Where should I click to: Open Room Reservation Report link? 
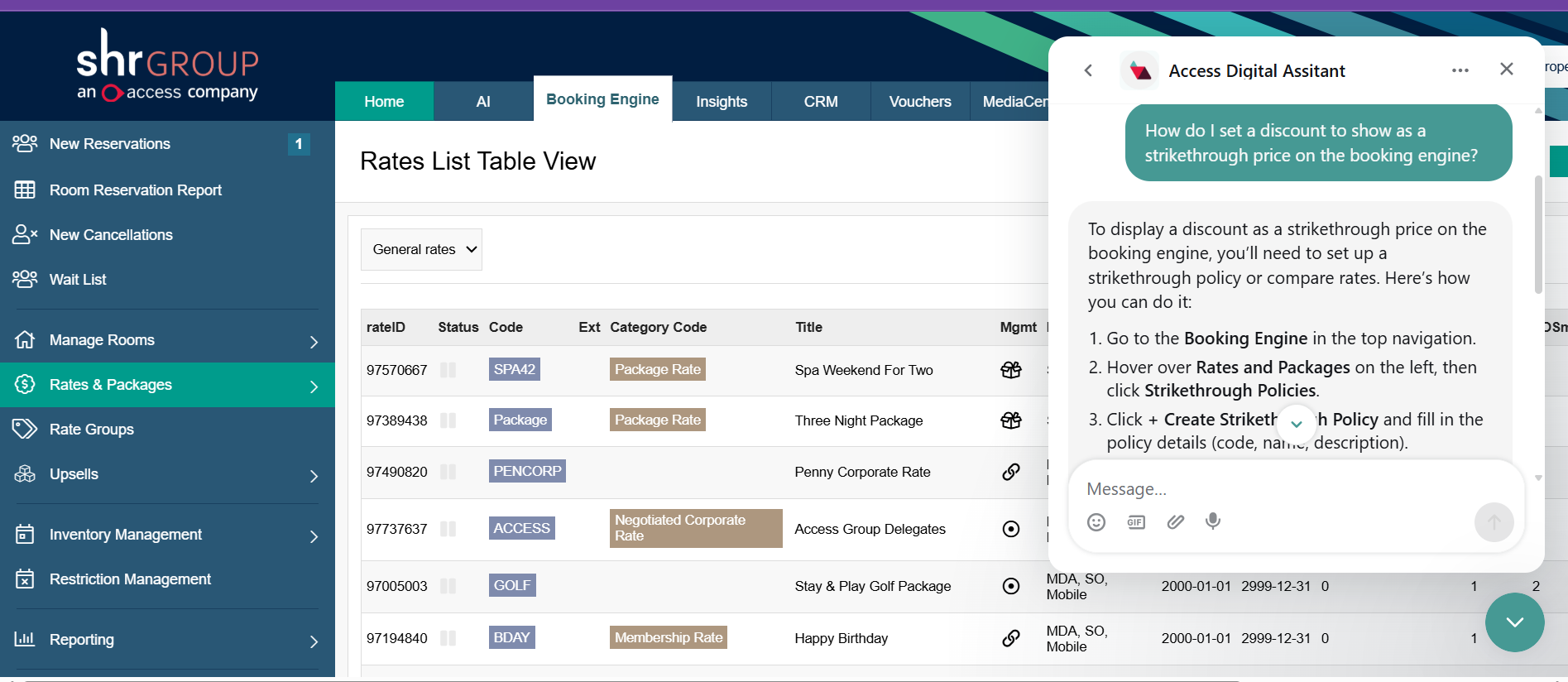pos(136,190)
